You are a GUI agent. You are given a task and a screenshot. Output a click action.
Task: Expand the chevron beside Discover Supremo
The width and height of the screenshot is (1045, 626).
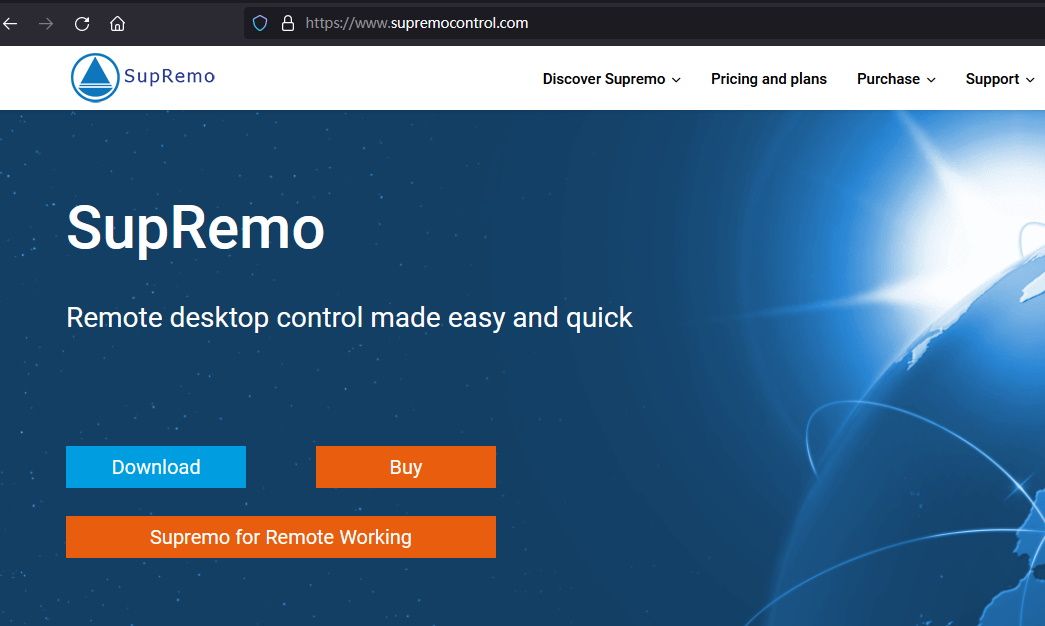(x=676, y=80)
